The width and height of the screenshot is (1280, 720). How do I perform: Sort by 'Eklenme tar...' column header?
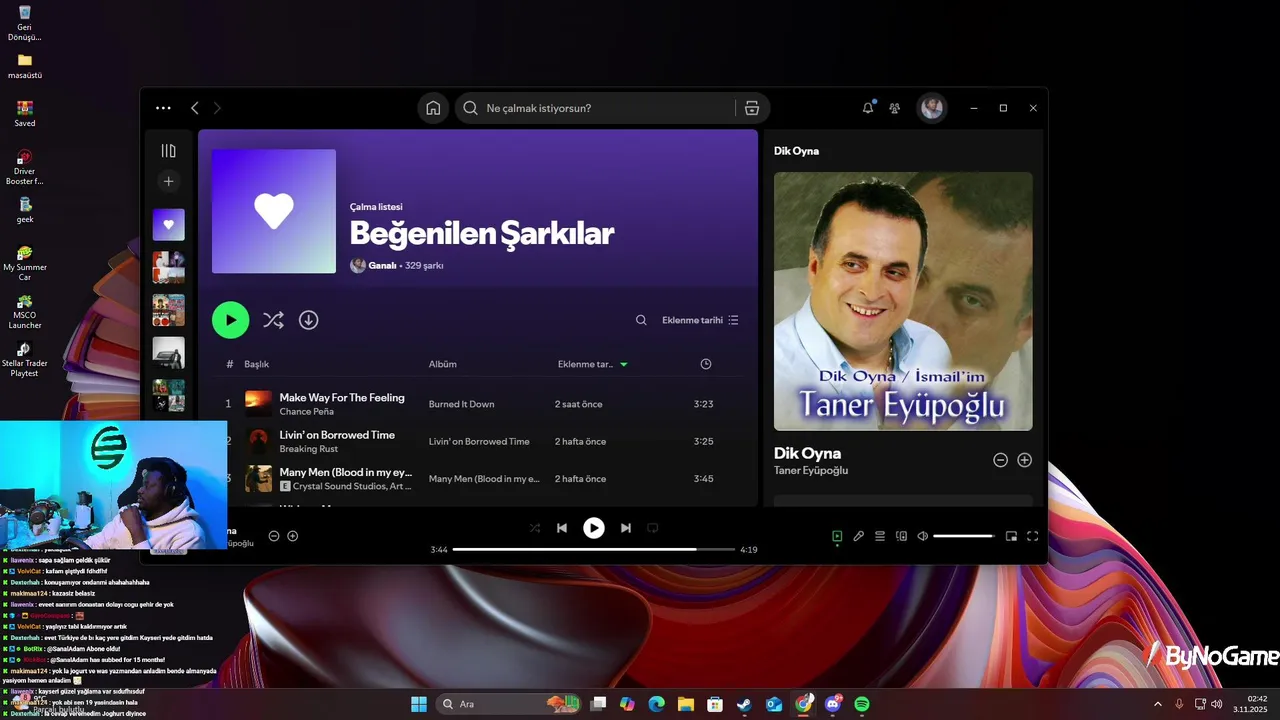(592, 364)
